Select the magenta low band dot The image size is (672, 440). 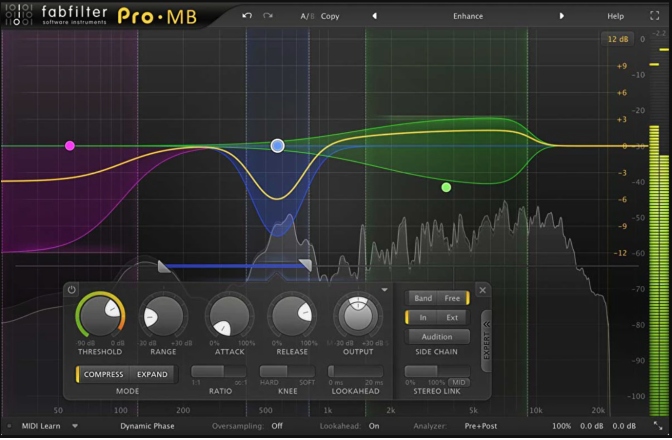[x=70, y=146]
